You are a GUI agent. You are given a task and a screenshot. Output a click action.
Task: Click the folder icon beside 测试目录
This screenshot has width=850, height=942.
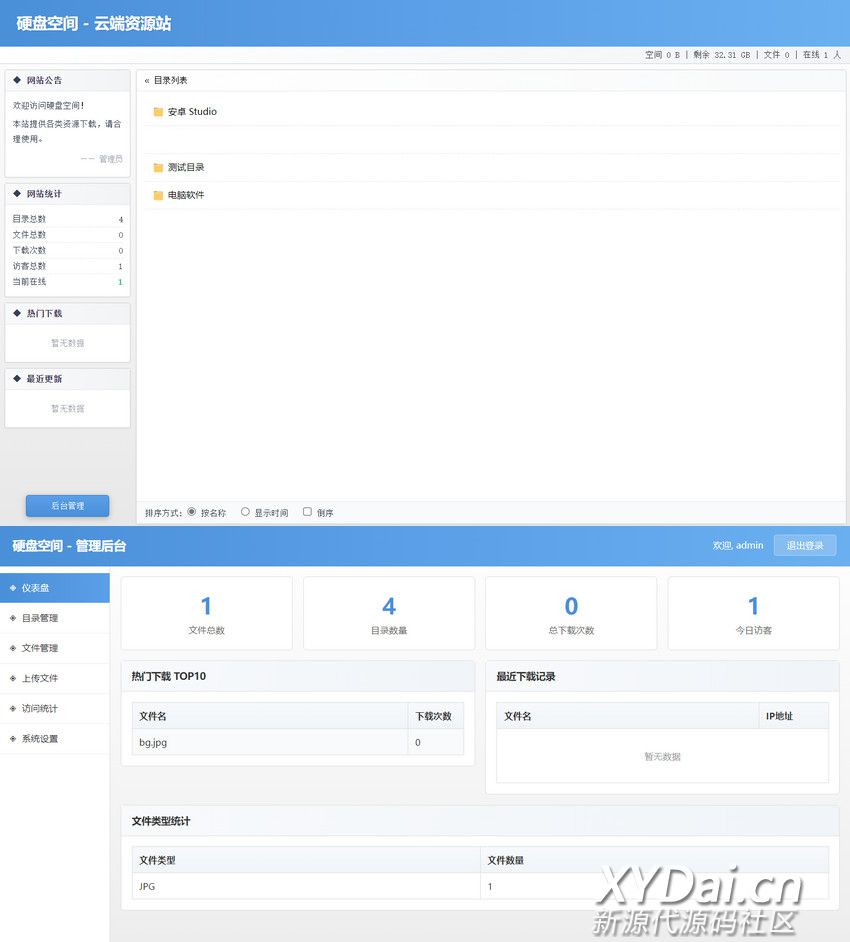click(x=158, y=168)
